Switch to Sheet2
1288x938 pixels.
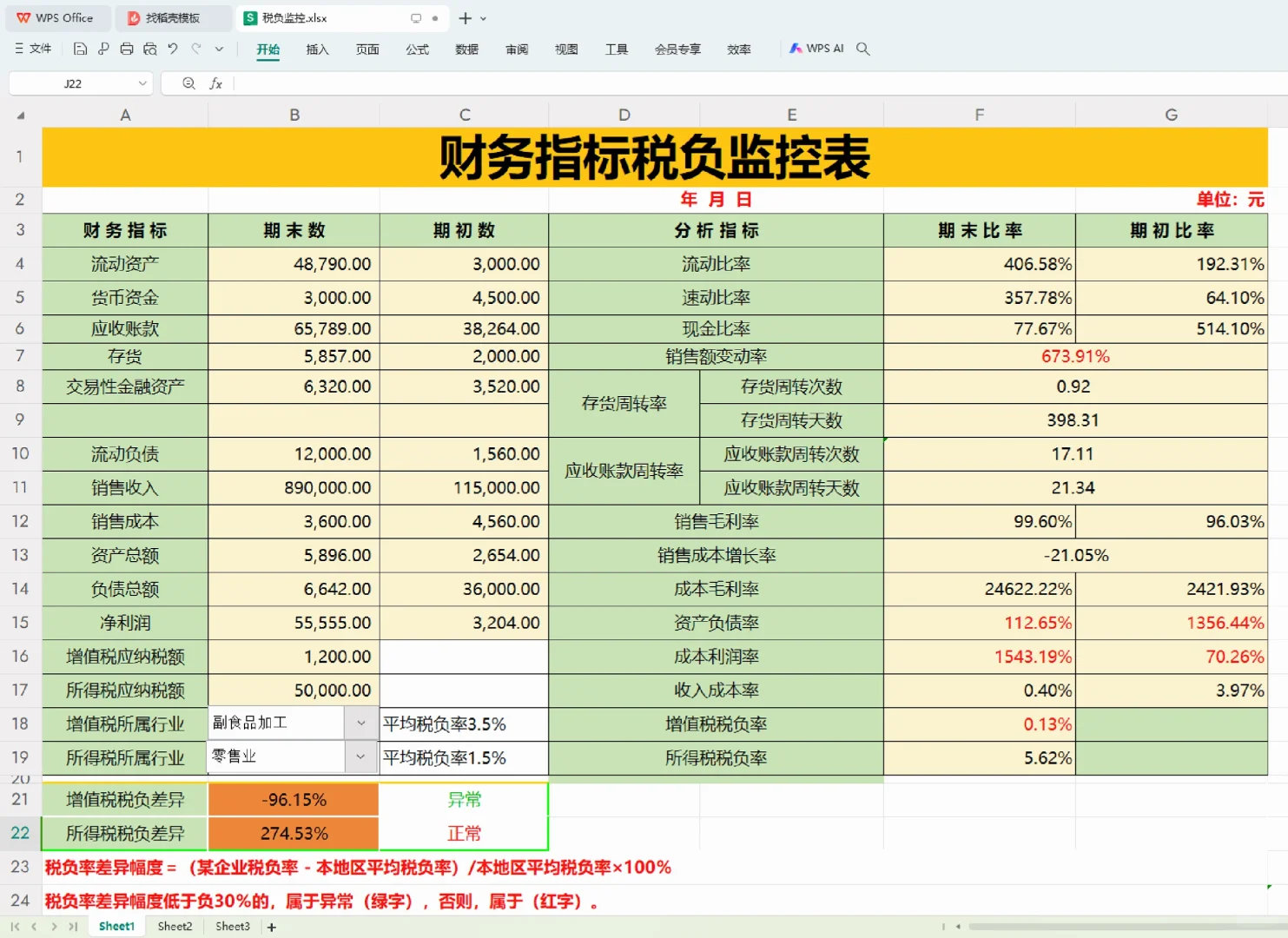click(x=174, y=926)
